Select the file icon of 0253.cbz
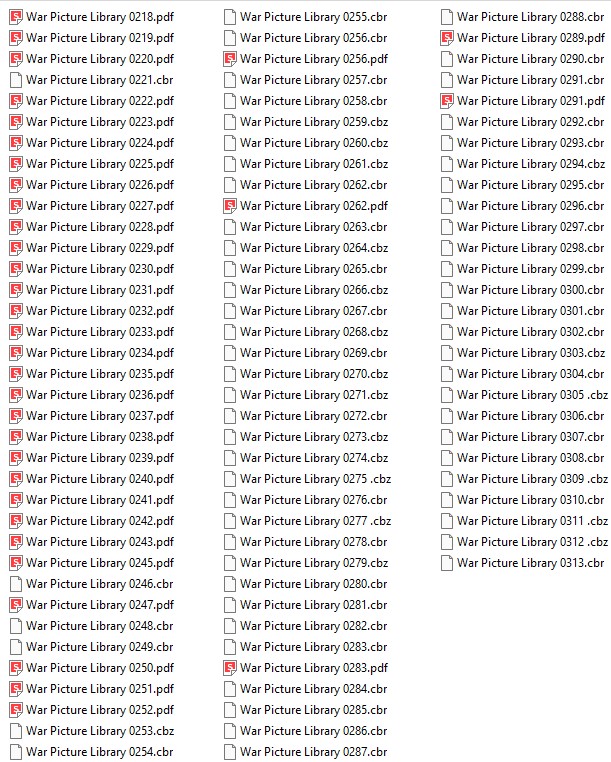Viewport: 611px width, 762px height. tap(16, 731)
